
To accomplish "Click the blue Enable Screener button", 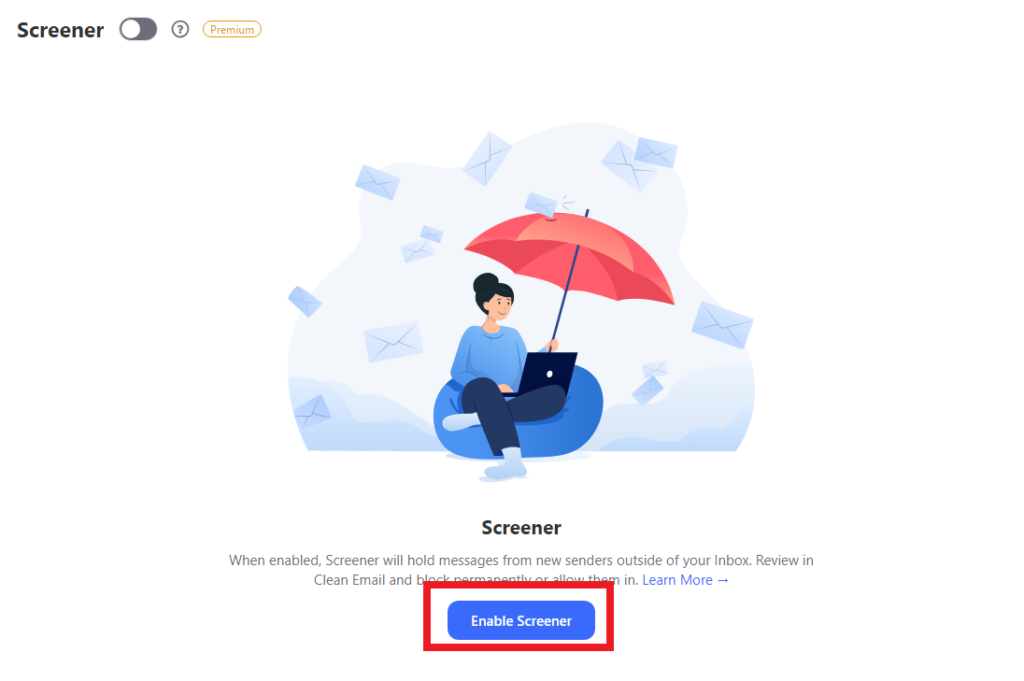I will [x=520, y=620].
